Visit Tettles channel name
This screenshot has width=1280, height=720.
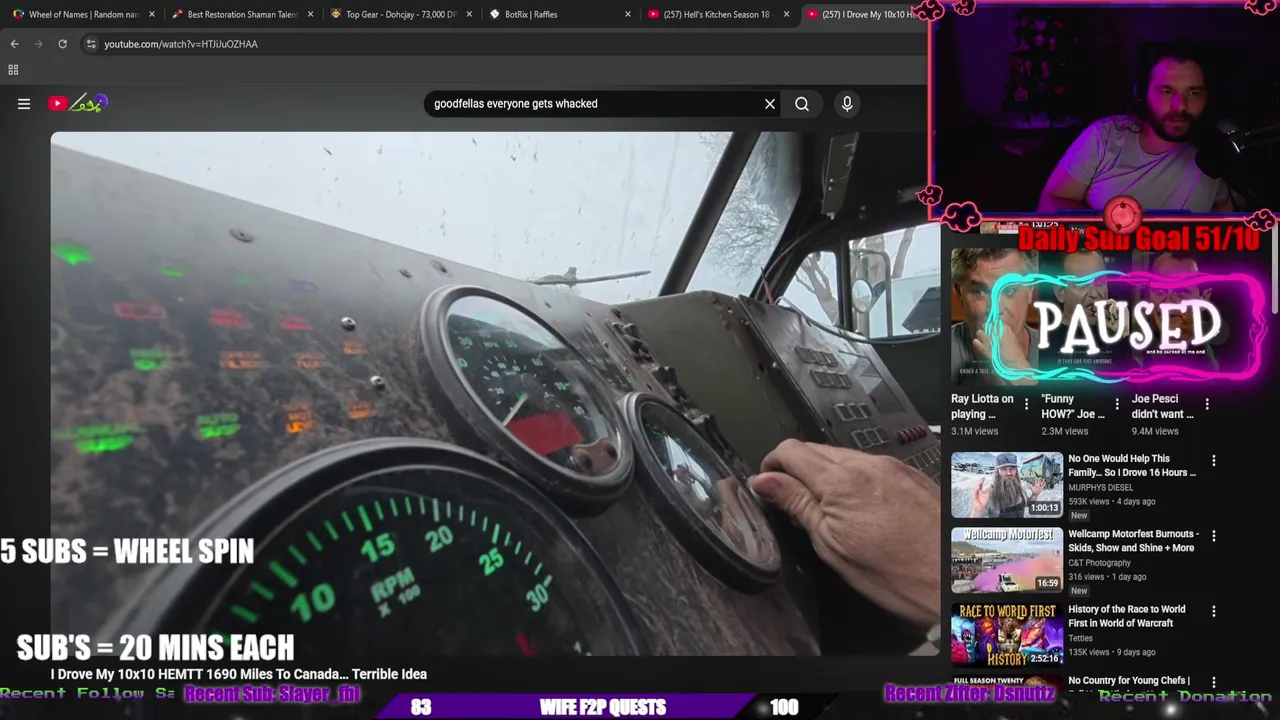1080,638
